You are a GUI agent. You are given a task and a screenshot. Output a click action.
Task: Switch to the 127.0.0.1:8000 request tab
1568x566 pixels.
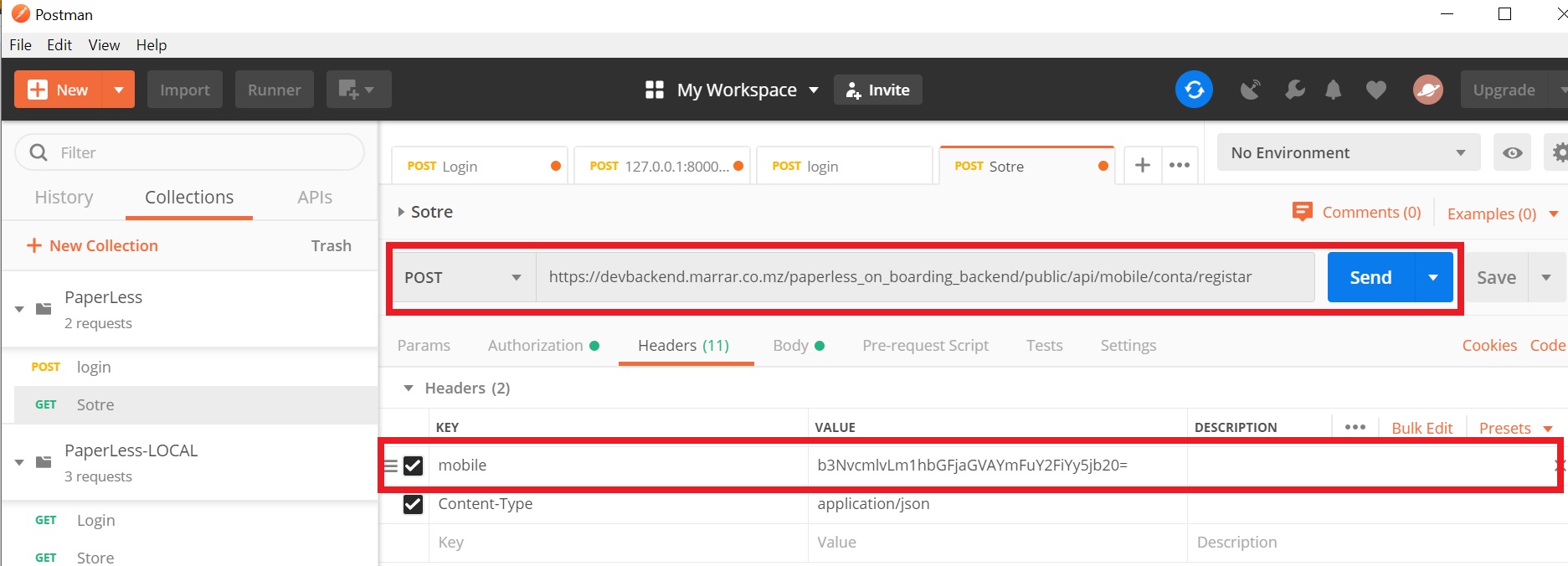(661, 166)
